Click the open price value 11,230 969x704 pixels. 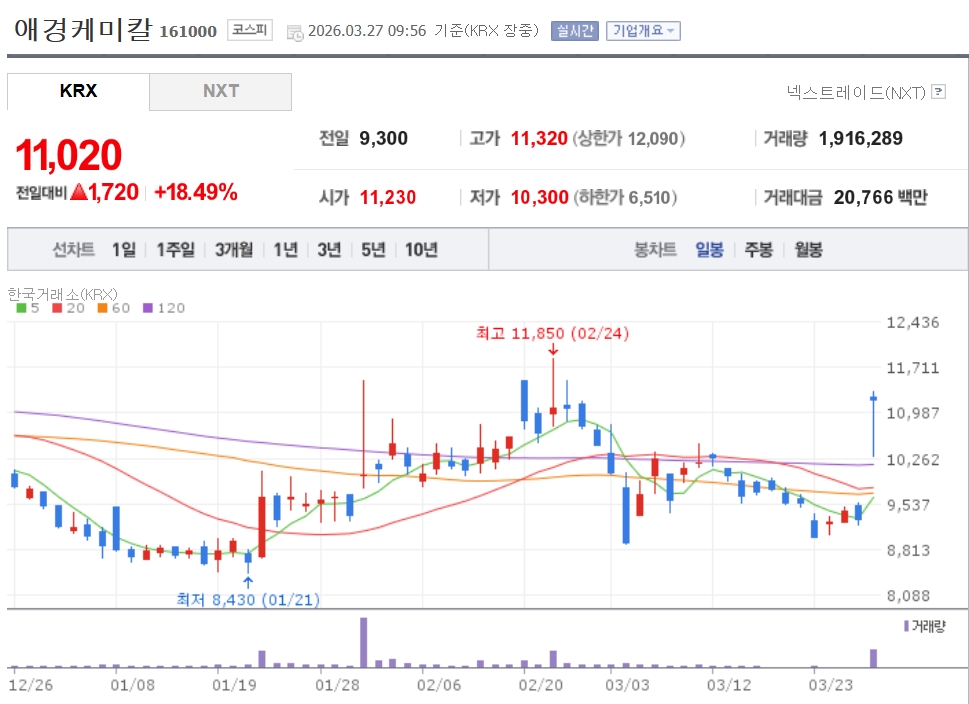[387, 197]
